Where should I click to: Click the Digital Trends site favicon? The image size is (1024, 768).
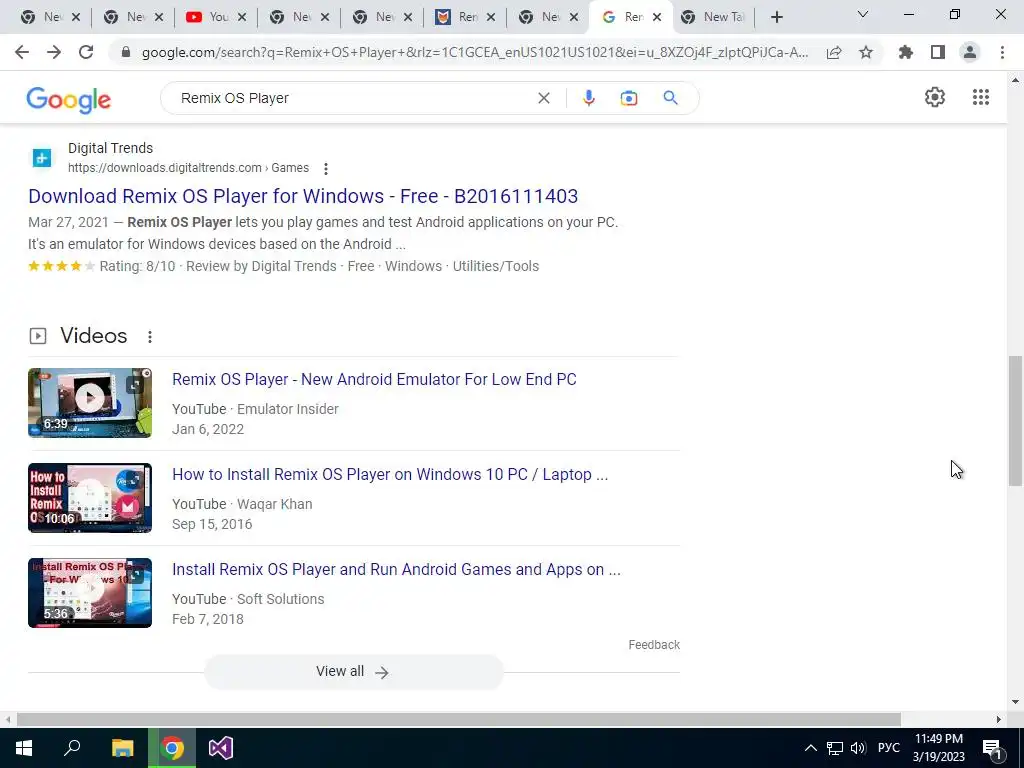(42, 157)
